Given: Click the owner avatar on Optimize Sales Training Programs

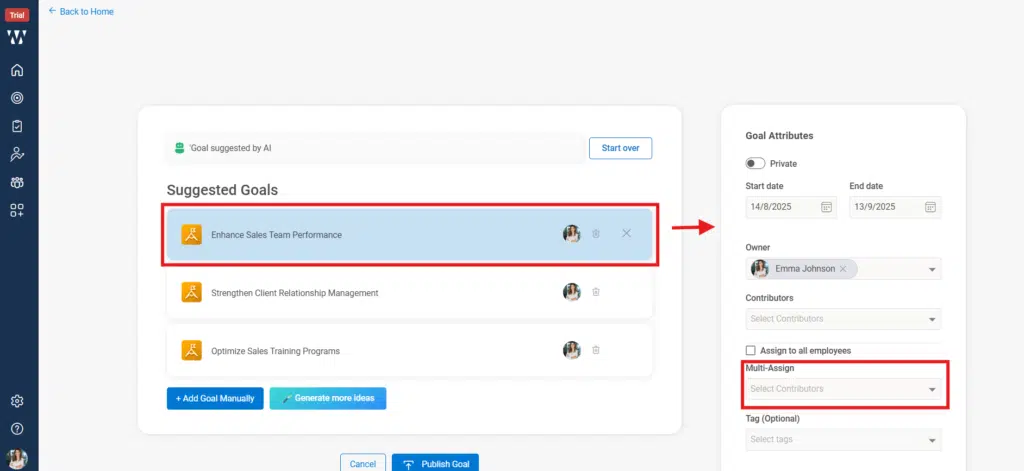Looking at the screenshot, I should click(x=571, y=349).
